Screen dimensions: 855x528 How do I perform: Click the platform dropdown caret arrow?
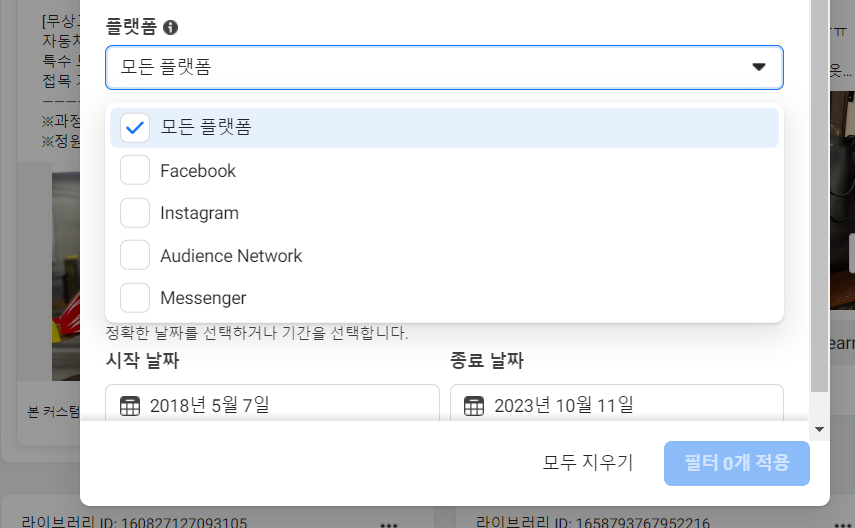[758, 67]
